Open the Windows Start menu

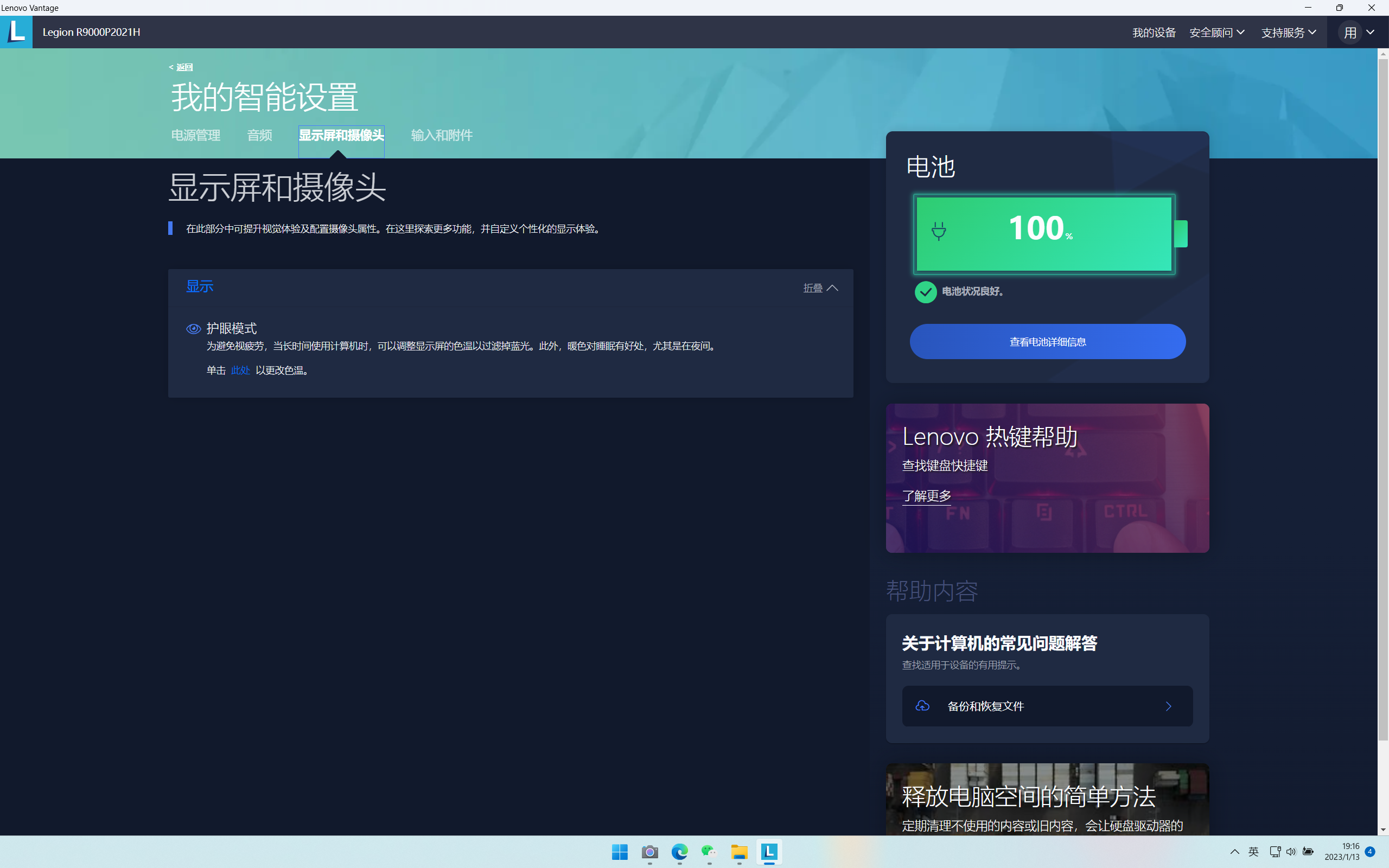(620, 852)
